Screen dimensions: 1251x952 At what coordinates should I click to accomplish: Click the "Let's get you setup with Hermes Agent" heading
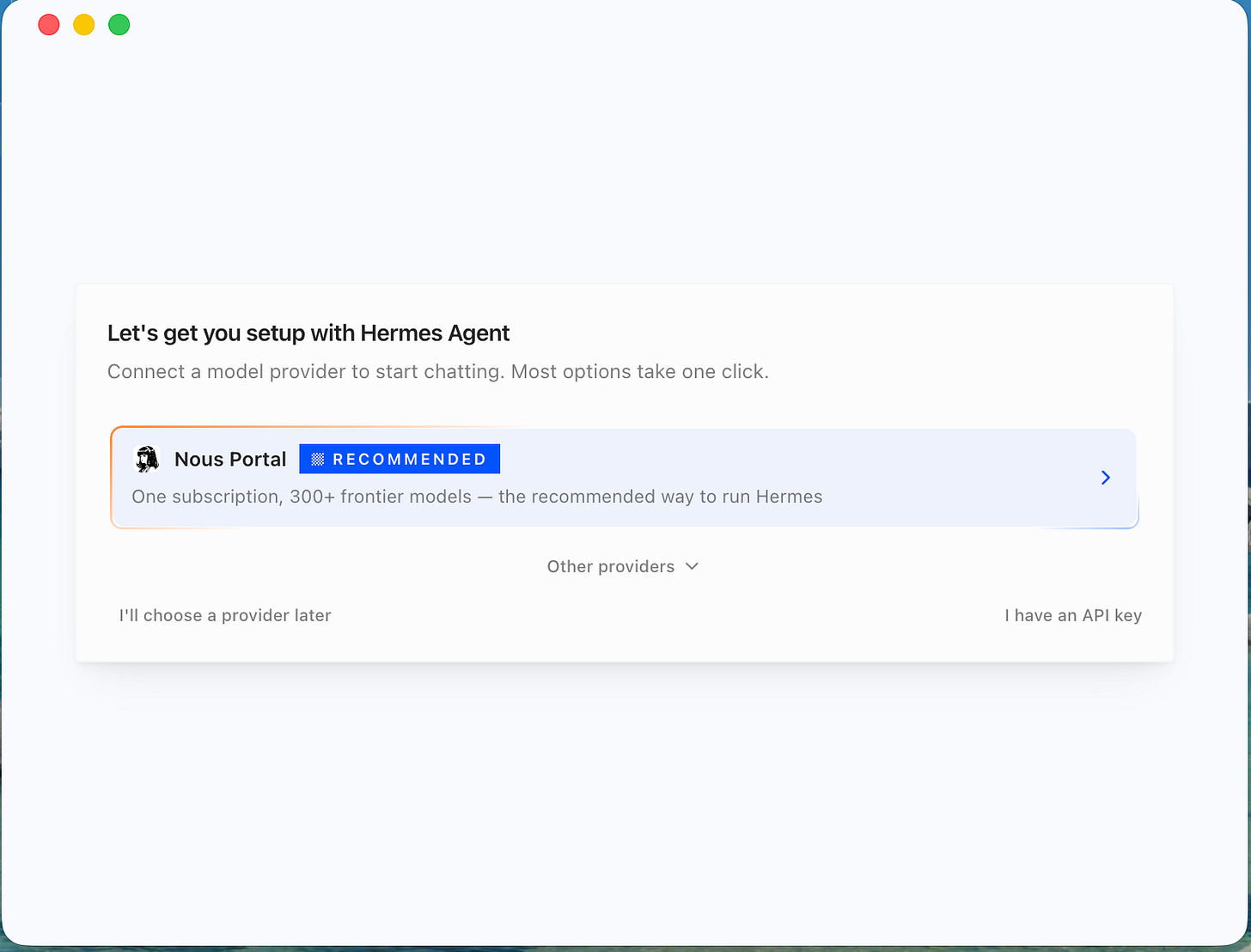(x=308, y=333)
